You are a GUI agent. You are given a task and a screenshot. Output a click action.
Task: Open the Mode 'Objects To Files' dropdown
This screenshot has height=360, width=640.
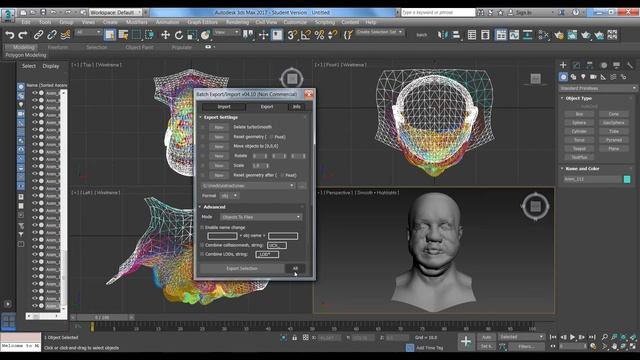(261, 217)
